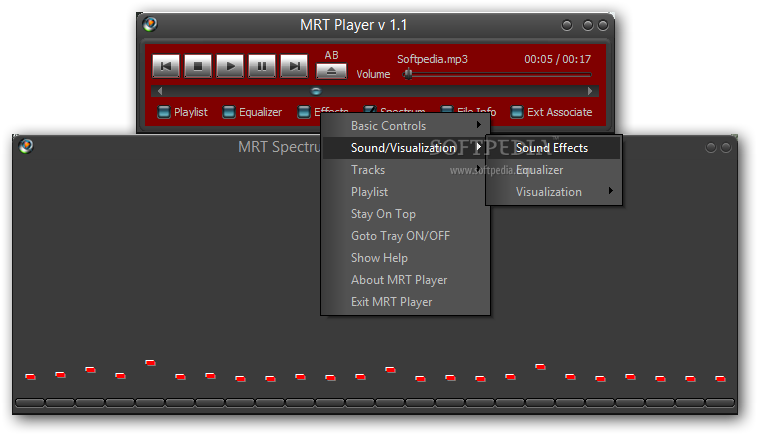Click the MRT Player v 1.1 title
This screenshot has width=758, height=435.
(x=353, y=25)
